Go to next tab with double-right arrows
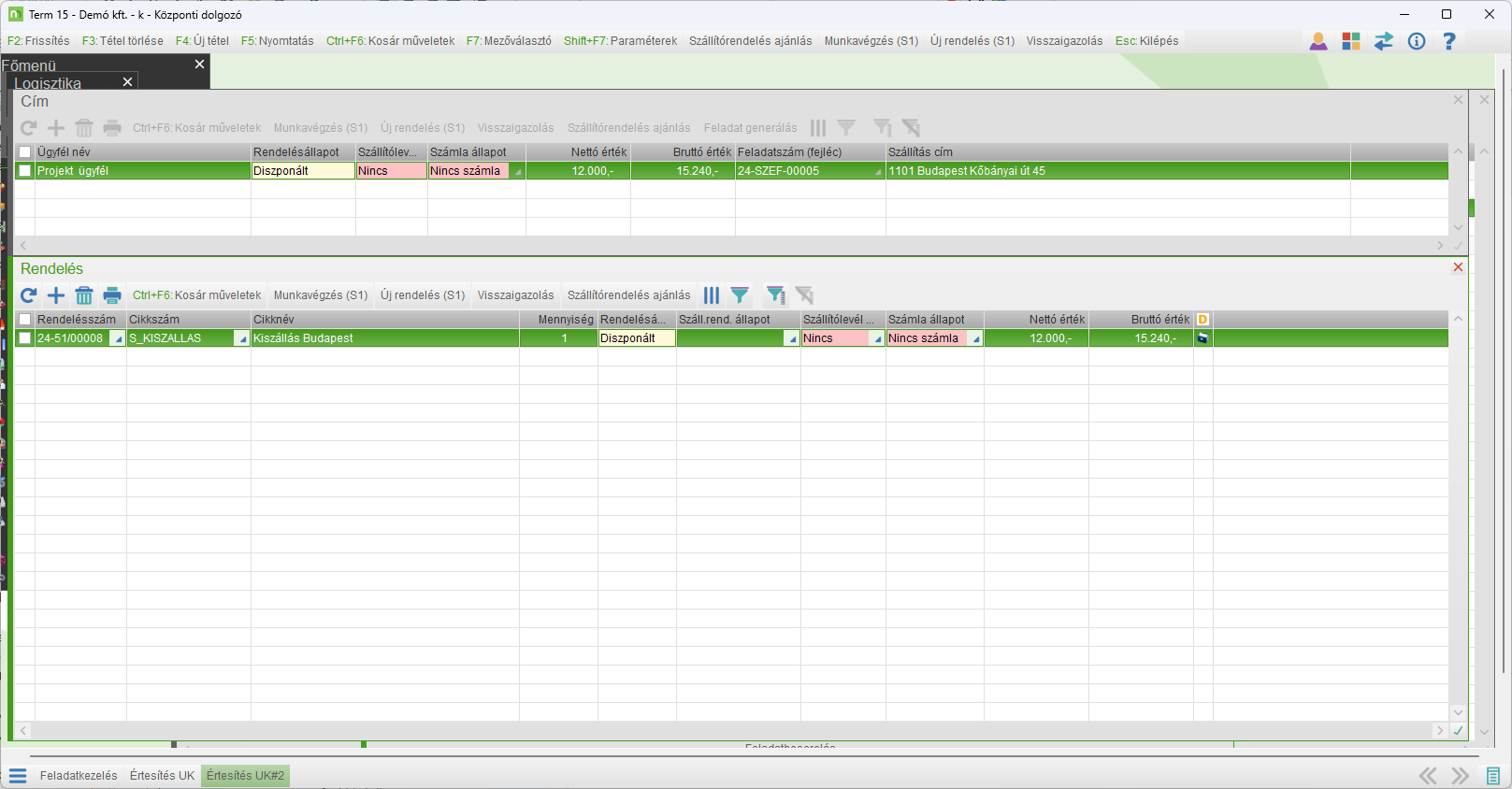The width and height of the screenshot is (1512, 789). pyautogui.click(x=1460, y=776)
